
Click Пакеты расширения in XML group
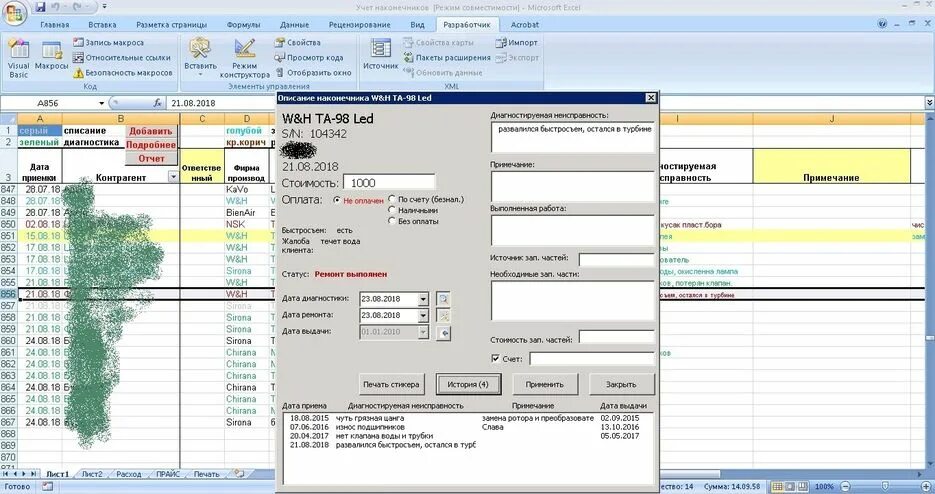tap(447, 57)
